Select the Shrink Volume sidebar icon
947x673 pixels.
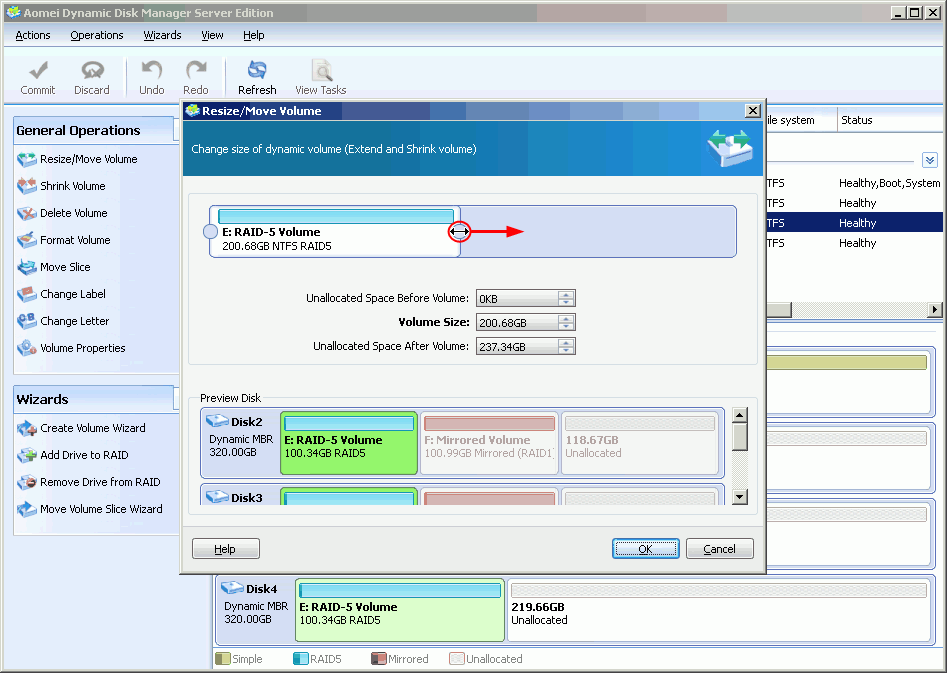pos(27,186)
